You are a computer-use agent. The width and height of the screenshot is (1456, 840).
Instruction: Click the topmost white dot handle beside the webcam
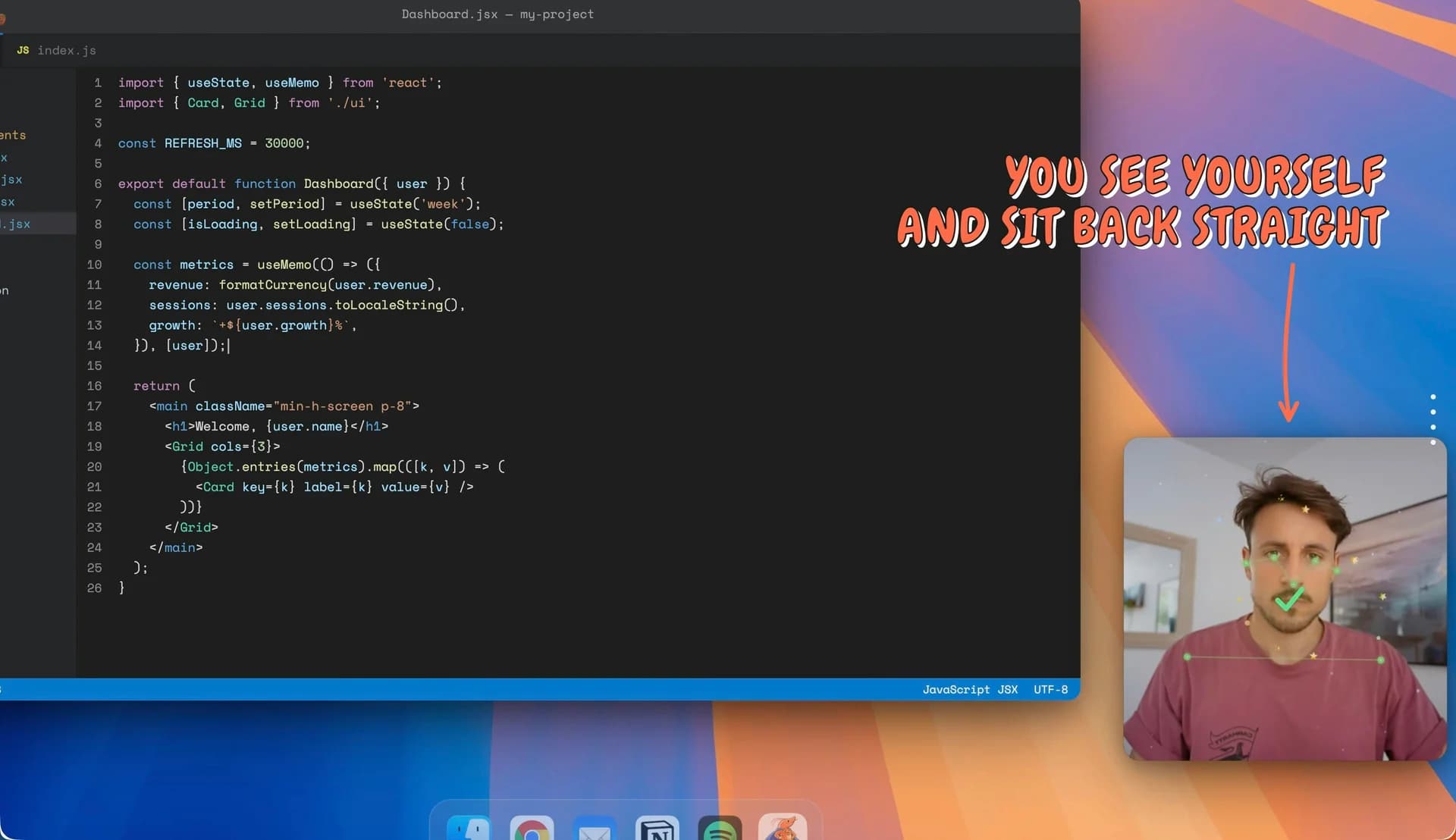click(x=1432, y=396)
